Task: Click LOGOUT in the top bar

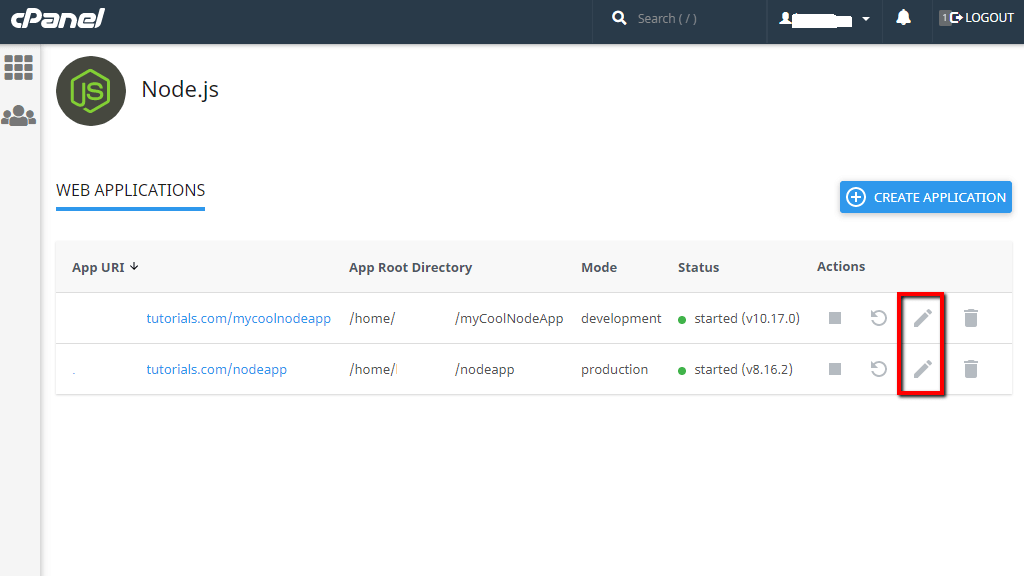Action: pyautogui.click(x=983, y=17)
